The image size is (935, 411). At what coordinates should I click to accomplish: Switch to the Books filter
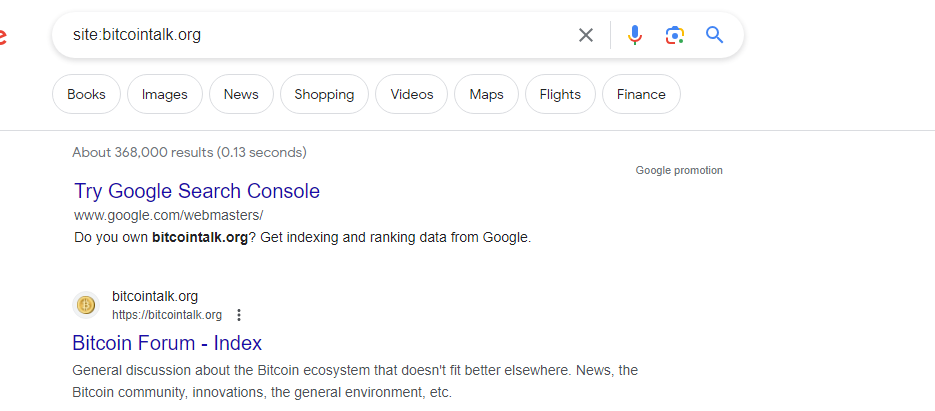[x=86, y=94]
